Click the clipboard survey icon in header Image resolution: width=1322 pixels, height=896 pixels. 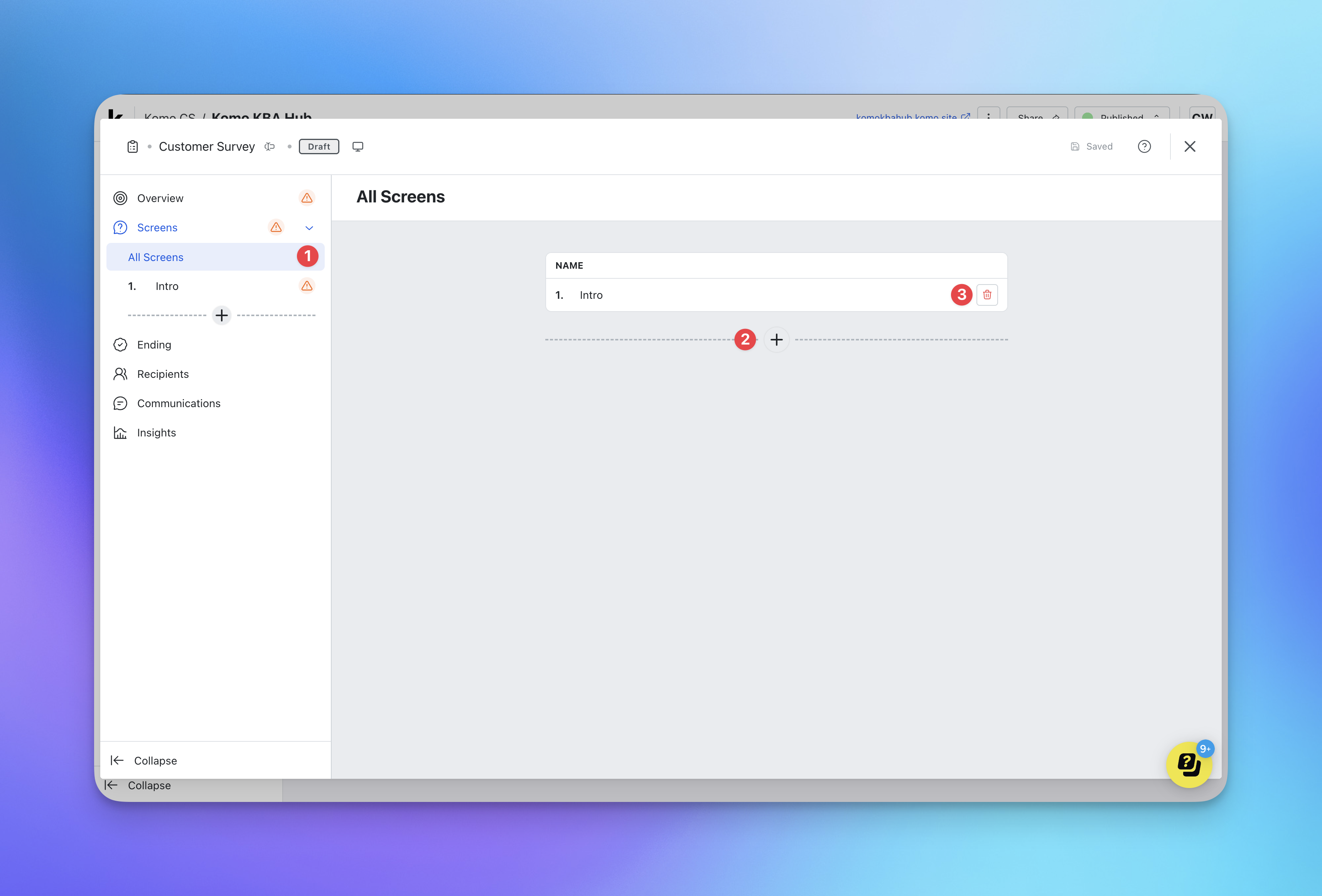133,147
